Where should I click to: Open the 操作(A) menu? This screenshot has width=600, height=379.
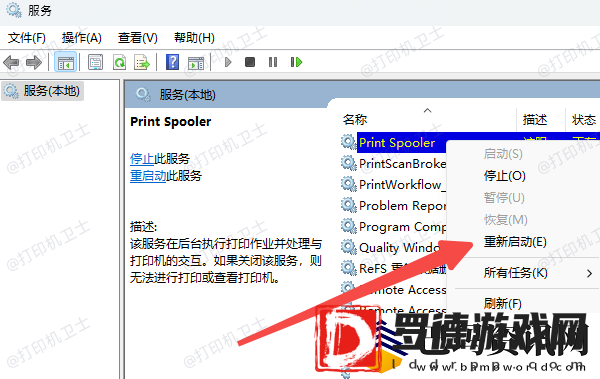tap(82, 38)
